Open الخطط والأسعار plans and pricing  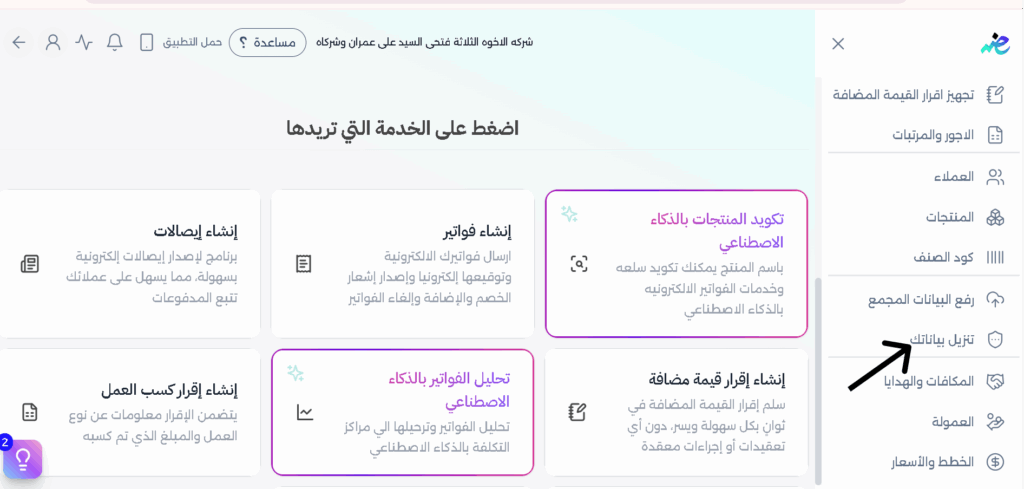(933, 462)
